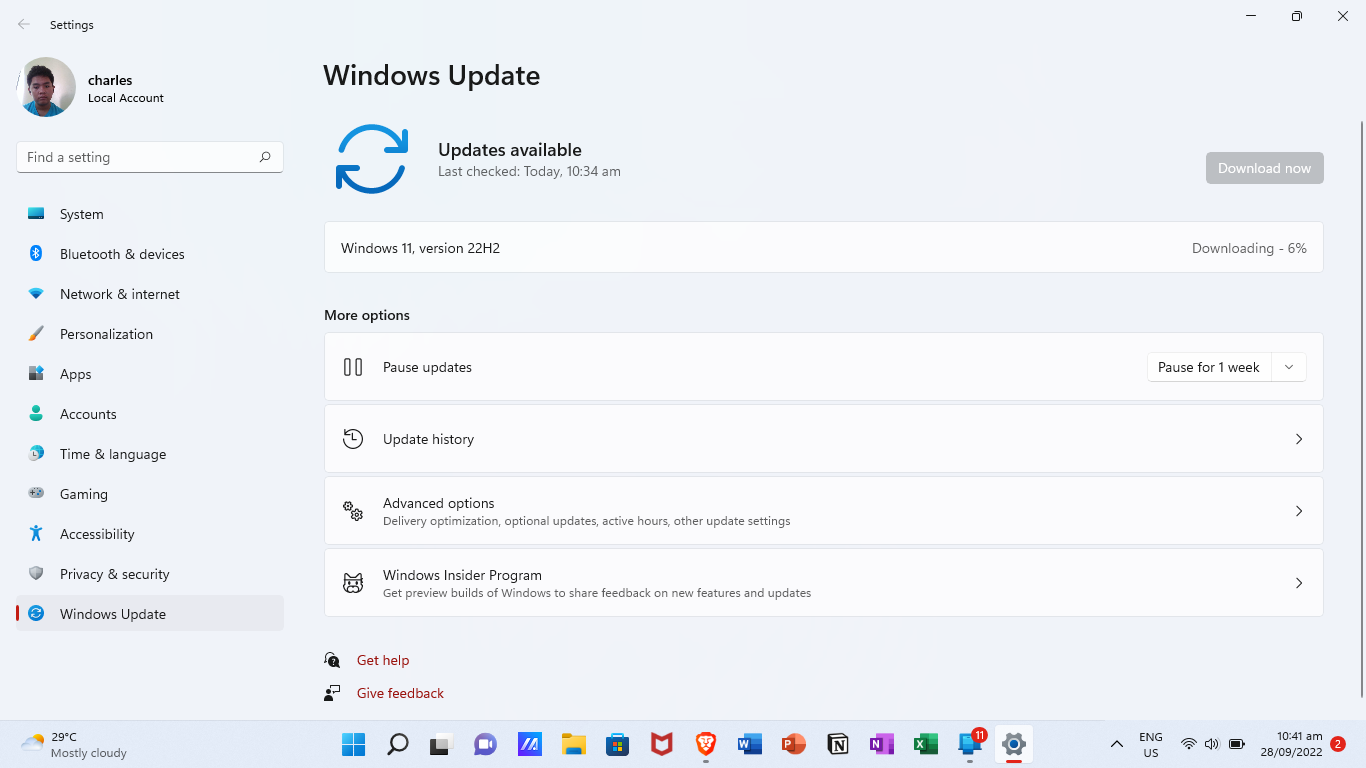This screenshot has width=1366, height=768.
Task: Open Task View on the taskbar
Action: click(441, 744)
